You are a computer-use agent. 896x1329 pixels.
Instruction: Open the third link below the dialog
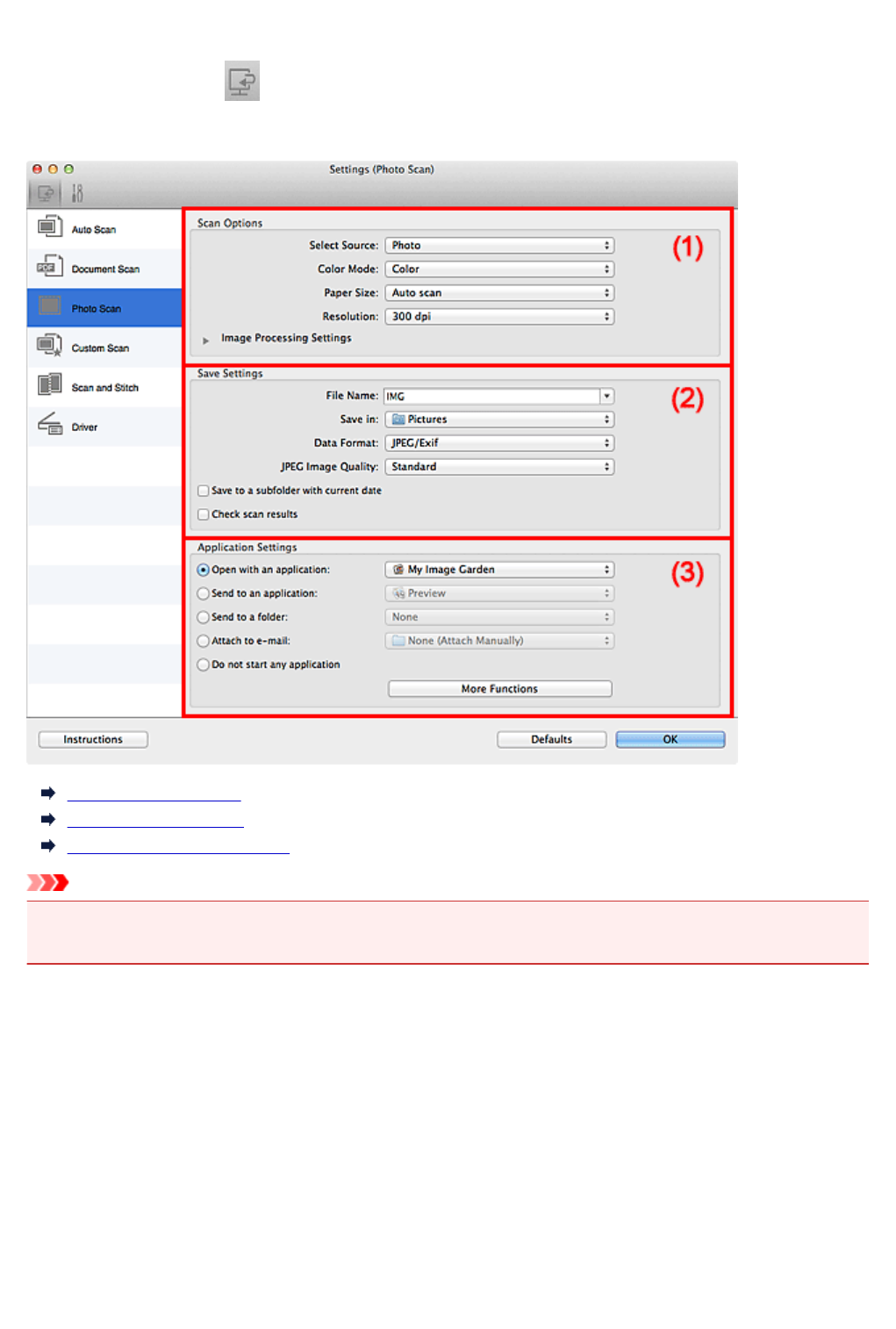178,847
